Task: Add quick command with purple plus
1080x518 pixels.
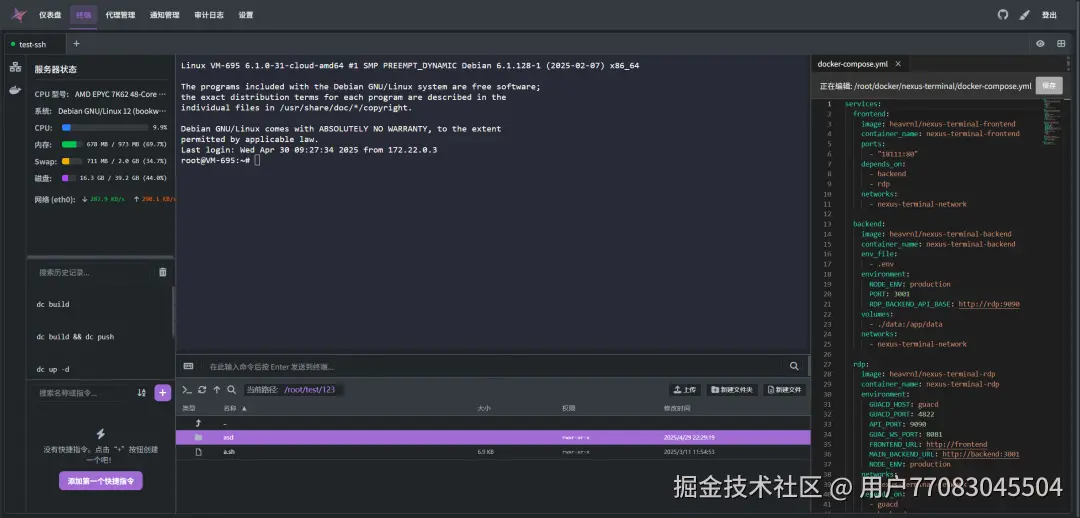Action: (163, 393)
